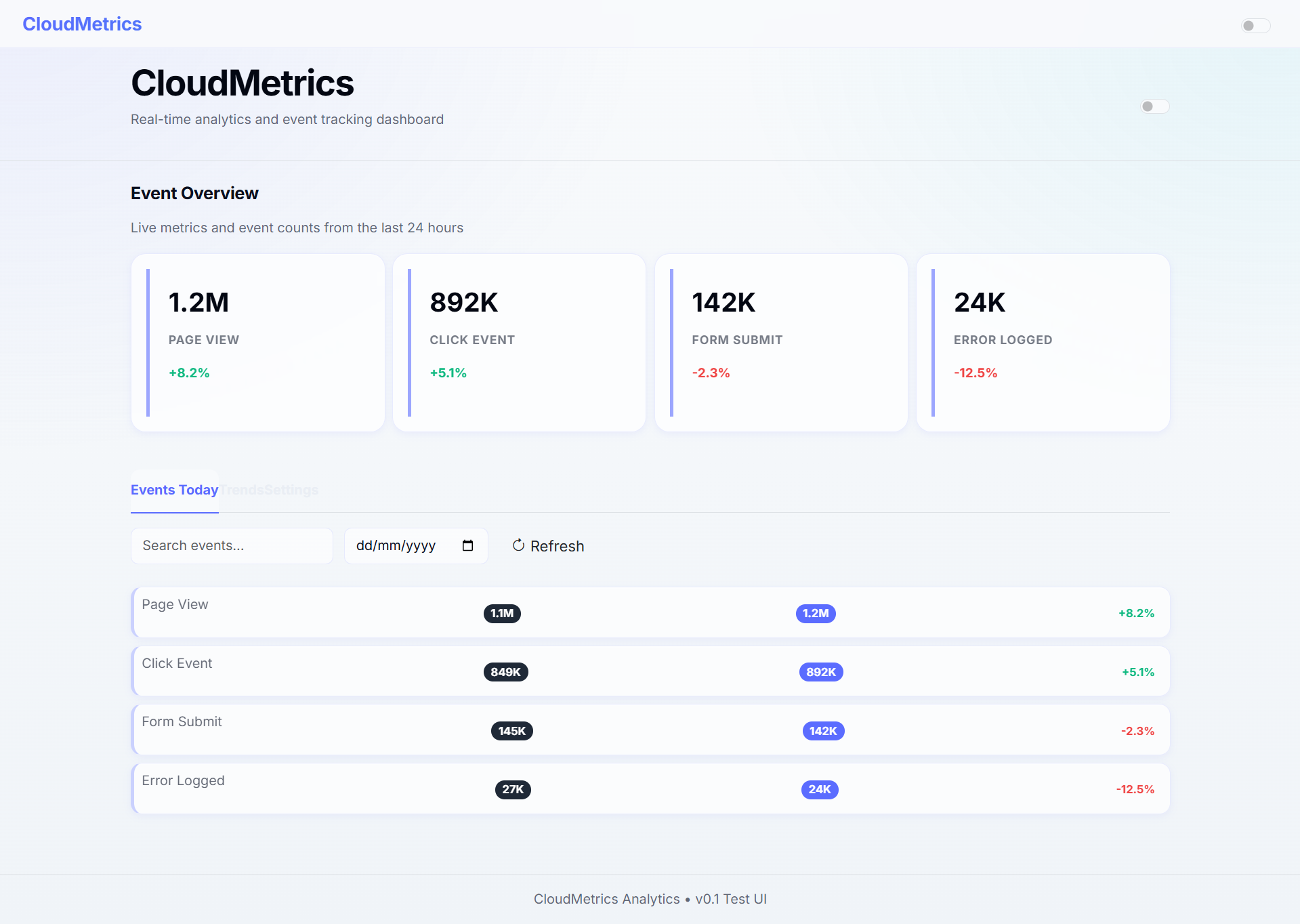Click the blue 892K badge in Click Event row
This screenshot has width=1300, height=924.
point(821,672)
